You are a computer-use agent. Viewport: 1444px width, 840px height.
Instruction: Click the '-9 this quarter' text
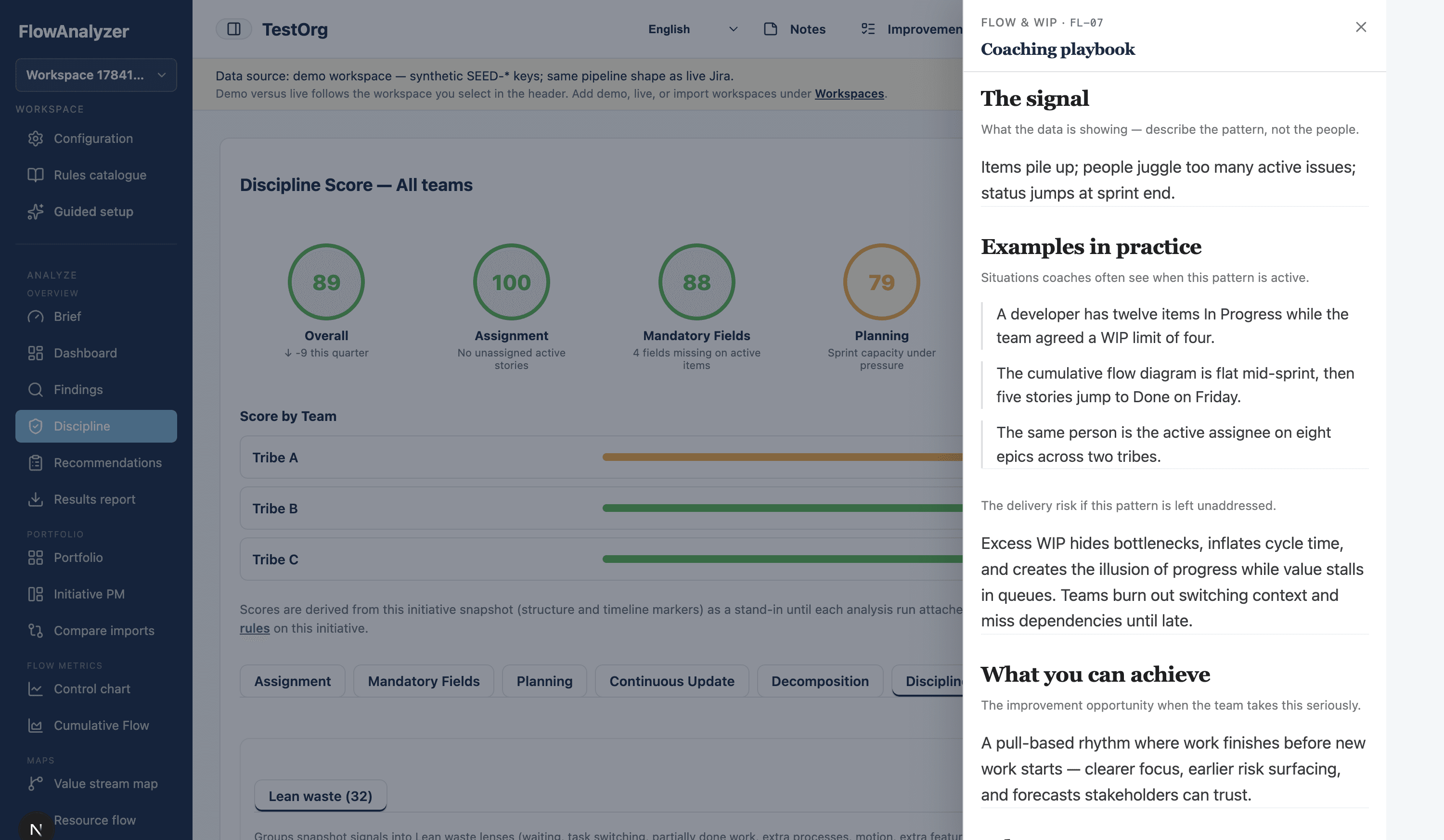[326, 353]
